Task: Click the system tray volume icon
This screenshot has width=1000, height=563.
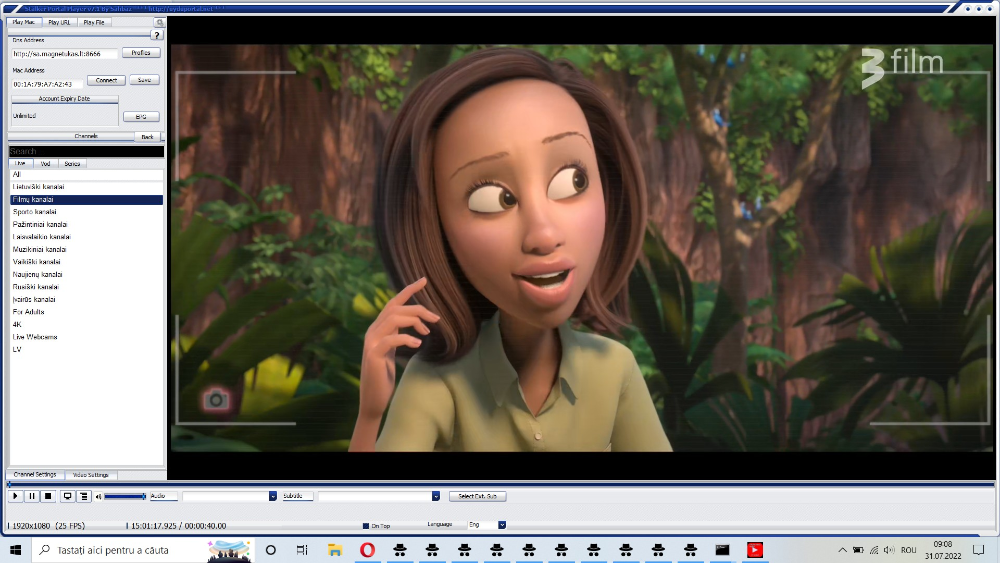Action: (x=890, y=550)
